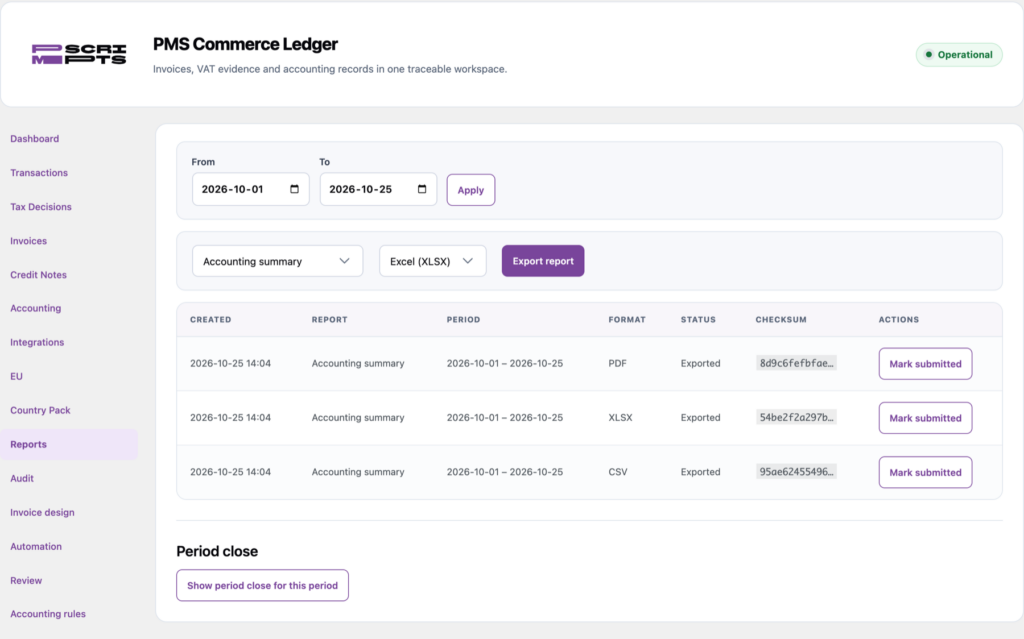This screenshot has width=1024, height=639.
Task: Click checksum 54be2f2a297b…
Action: click(796, 418)
